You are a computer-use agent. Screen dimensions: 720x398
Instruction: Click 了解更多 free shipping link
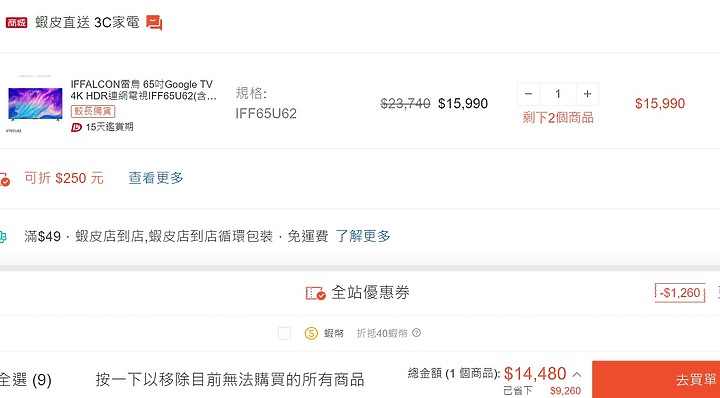363,236
